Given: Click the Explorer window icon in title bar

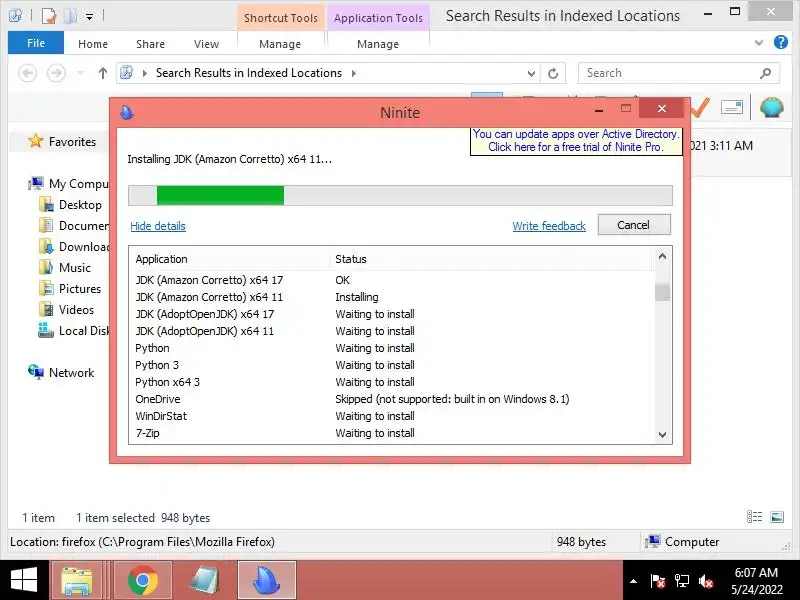Looking at the screenshot, I should (15, 16).
